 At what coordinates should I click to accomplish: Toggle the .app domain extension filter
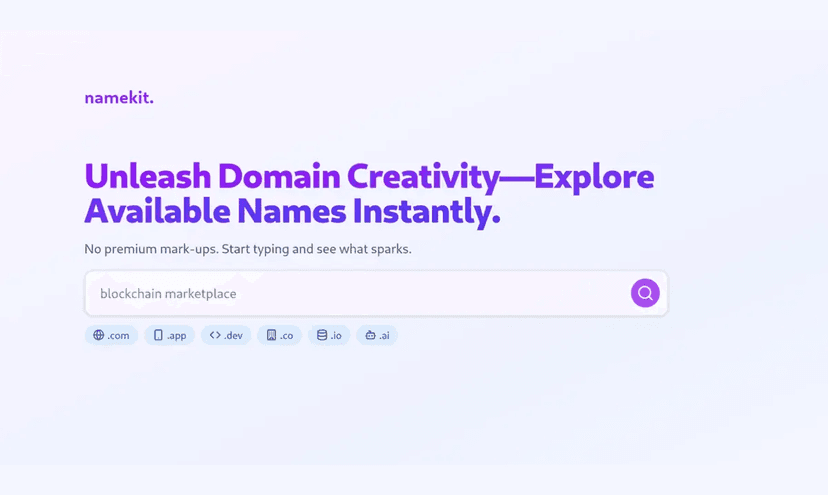[169, 335]
